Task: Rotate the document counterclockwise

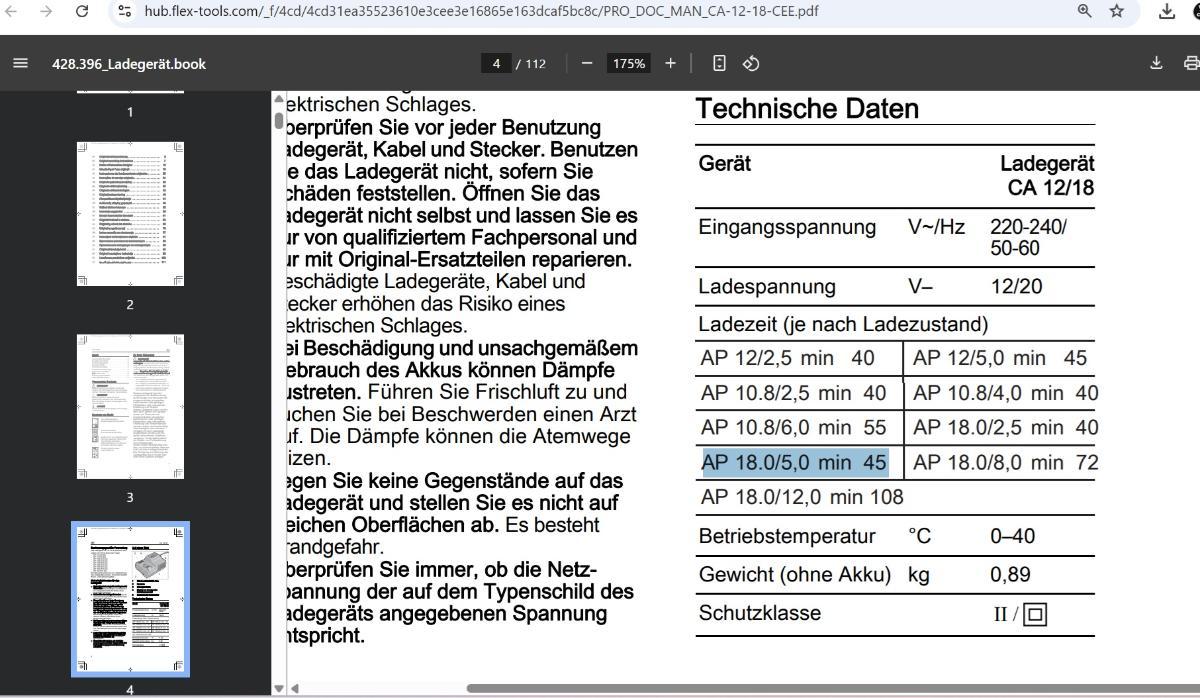Action: point(751,63)
